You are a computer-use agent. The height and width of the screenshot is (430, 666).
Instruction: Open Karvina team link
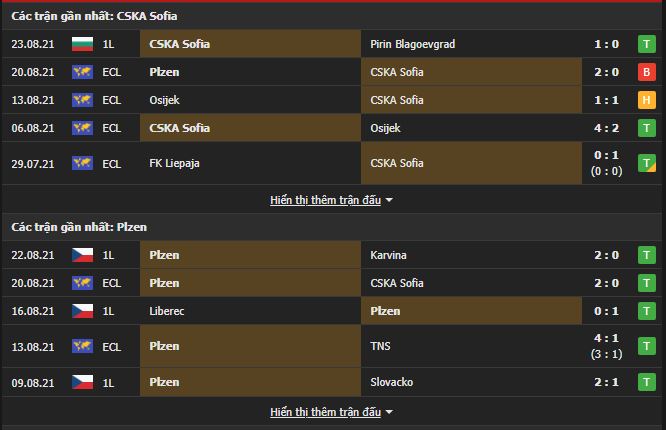point(388,255)
